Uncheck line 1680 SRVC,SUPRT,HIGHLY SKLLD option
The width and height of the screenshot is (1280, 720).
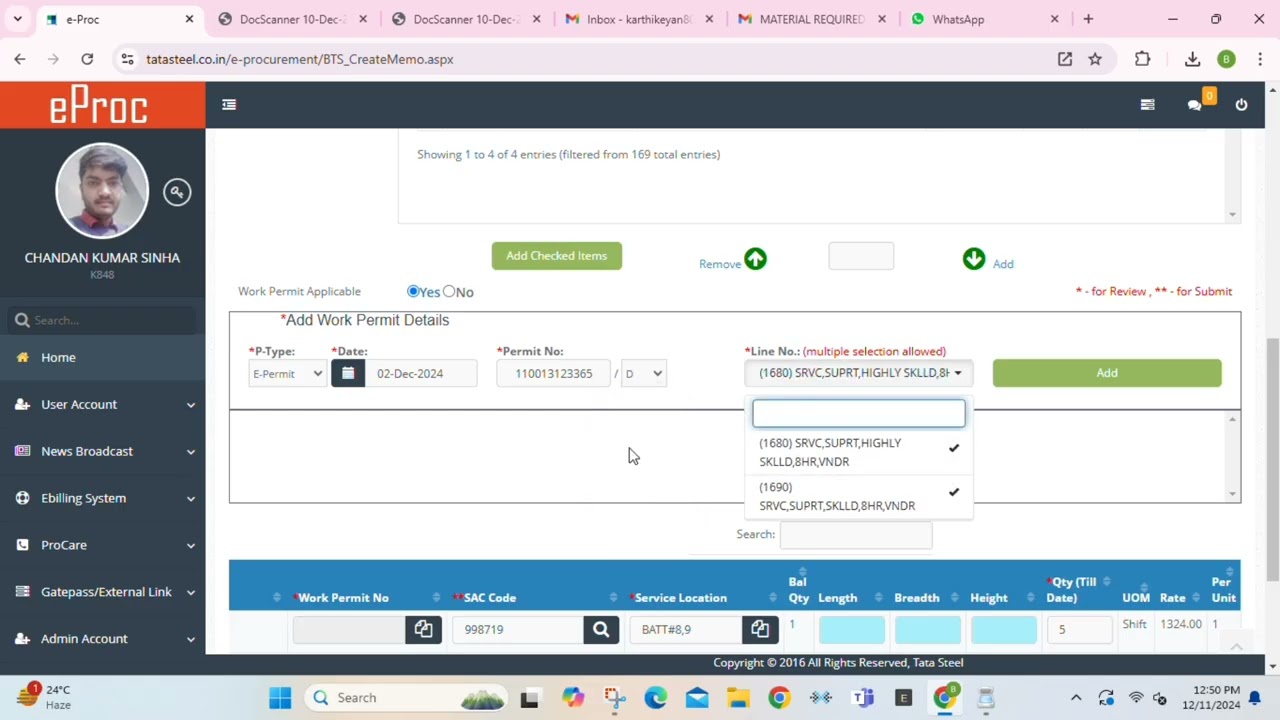(858, 452)
